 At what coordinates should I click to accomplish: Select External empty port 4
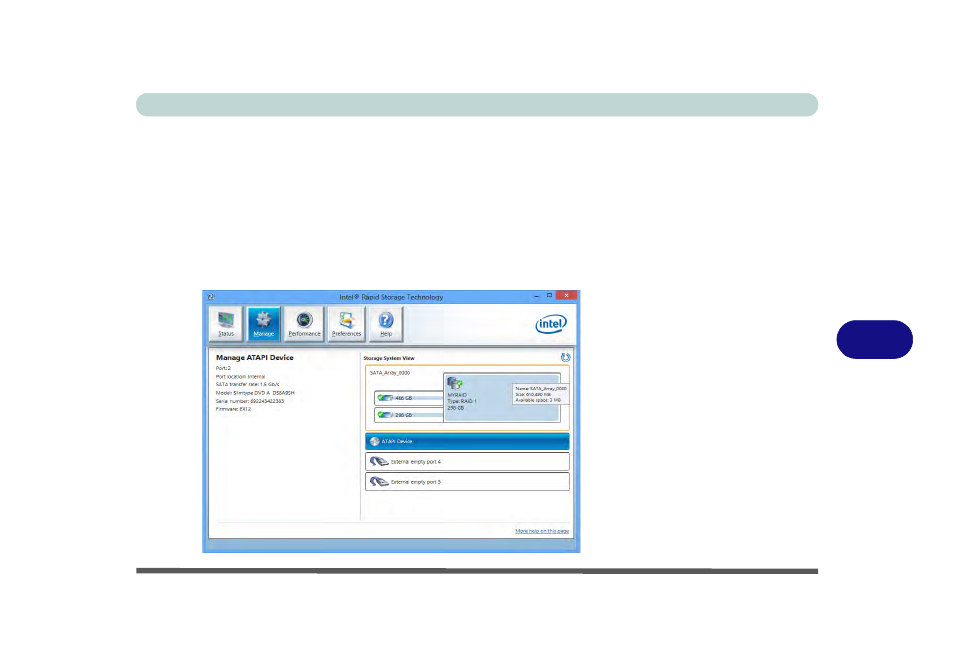(x=467, y=462)
